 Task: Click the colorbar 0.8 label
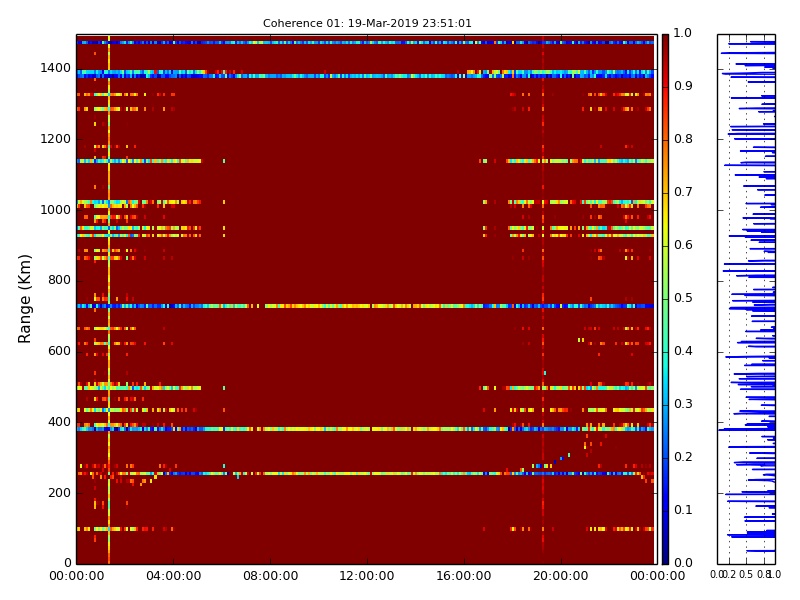tap(683, 139)
